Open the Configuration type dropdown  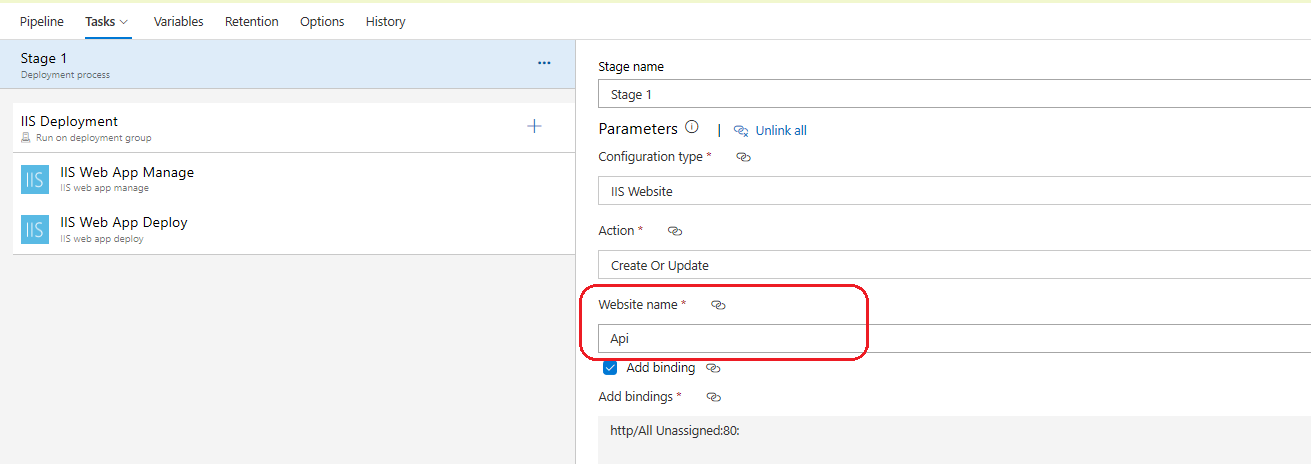(954, 191)
